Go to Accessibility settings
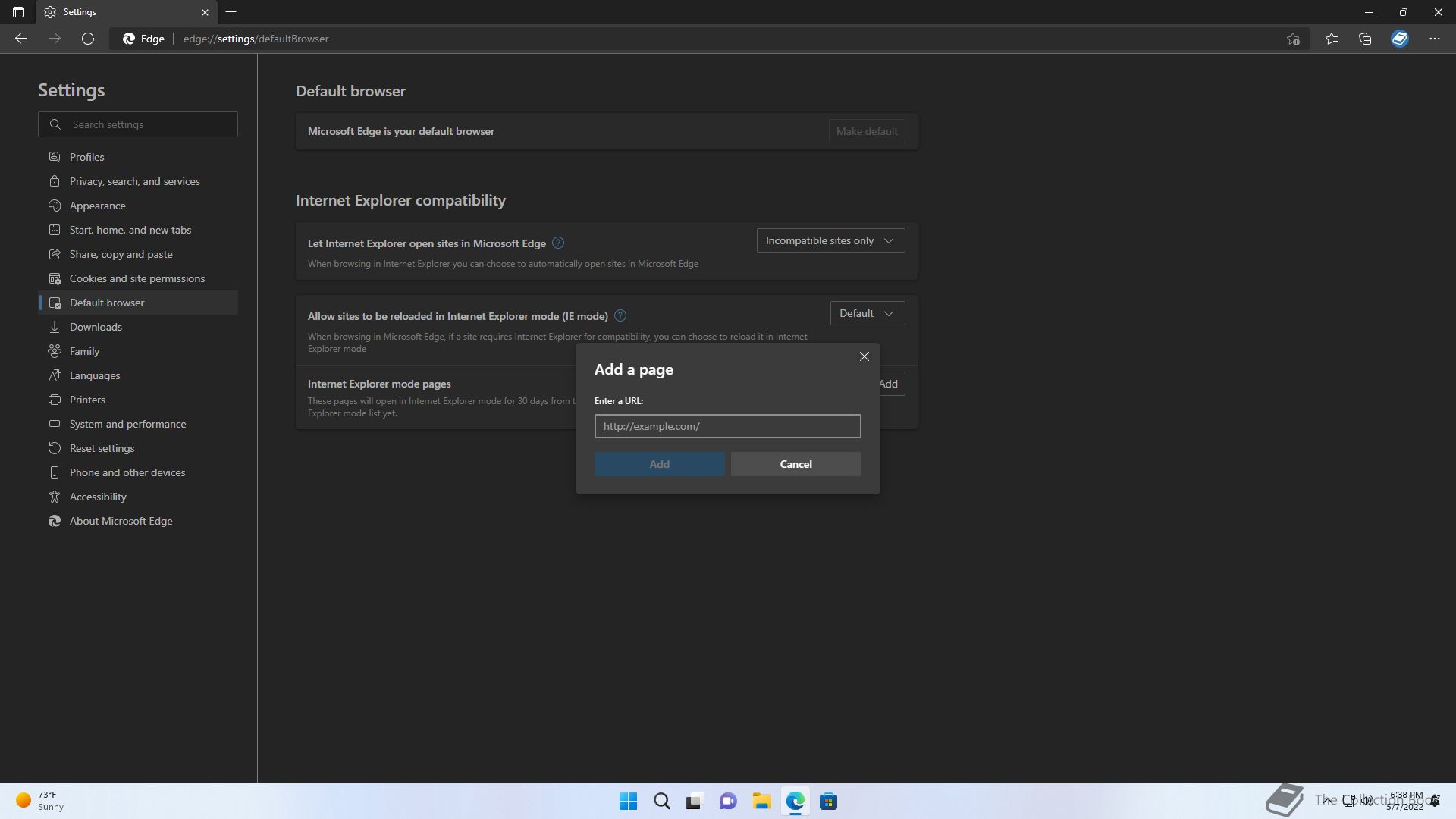The height and width of the screenshot is (819, 1456). point(138,497)
